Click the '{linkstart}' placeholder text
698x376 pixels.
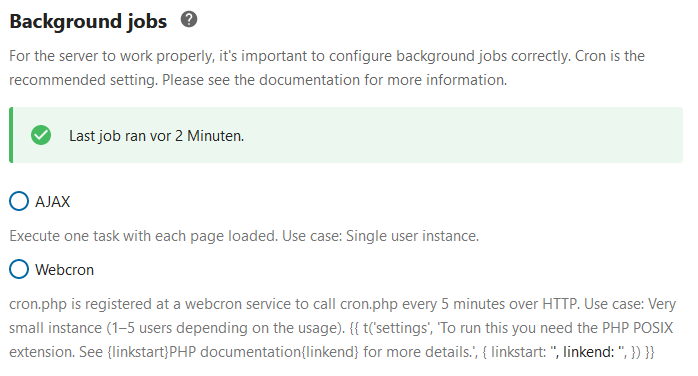(x=138, y=352)
